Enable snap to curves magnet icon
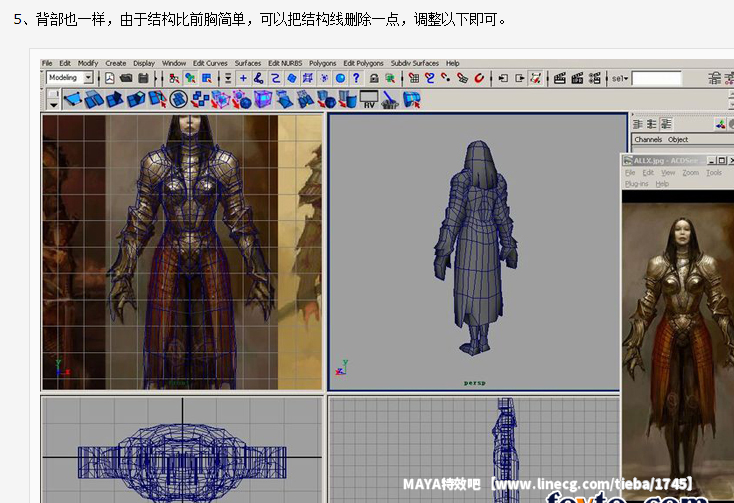Screen dimensions: 734x503 [x=430, y=78]
